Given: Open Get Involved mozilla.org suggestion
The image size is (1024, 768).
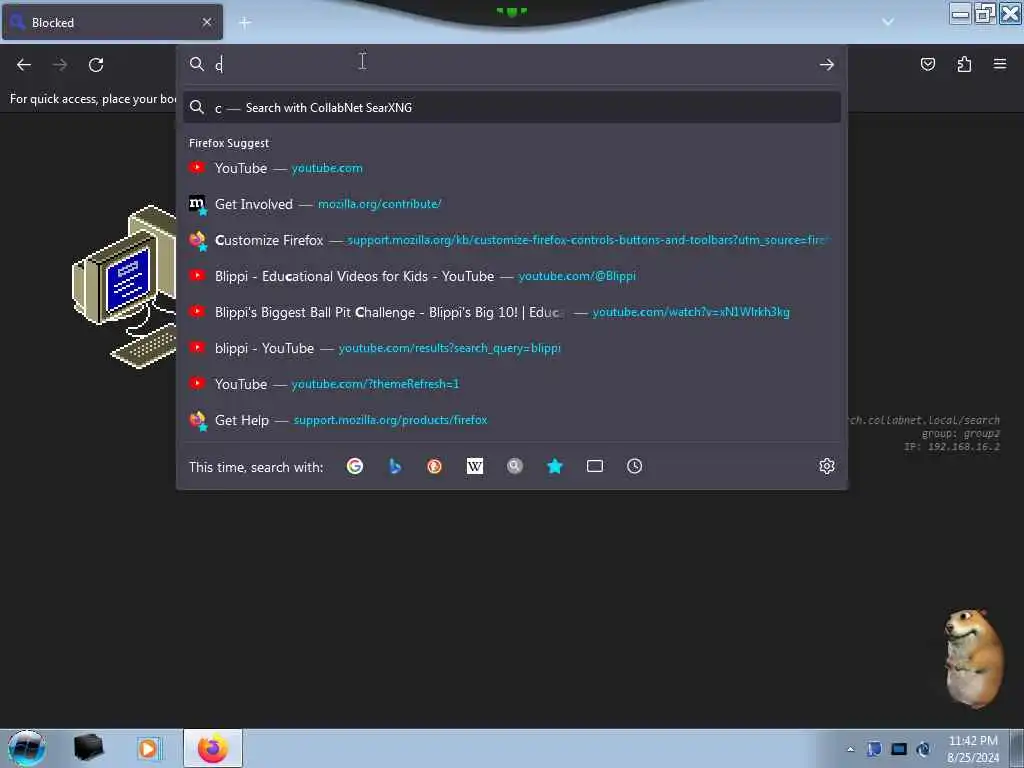Looking at the screenshot, I should [x=512, y=204].
